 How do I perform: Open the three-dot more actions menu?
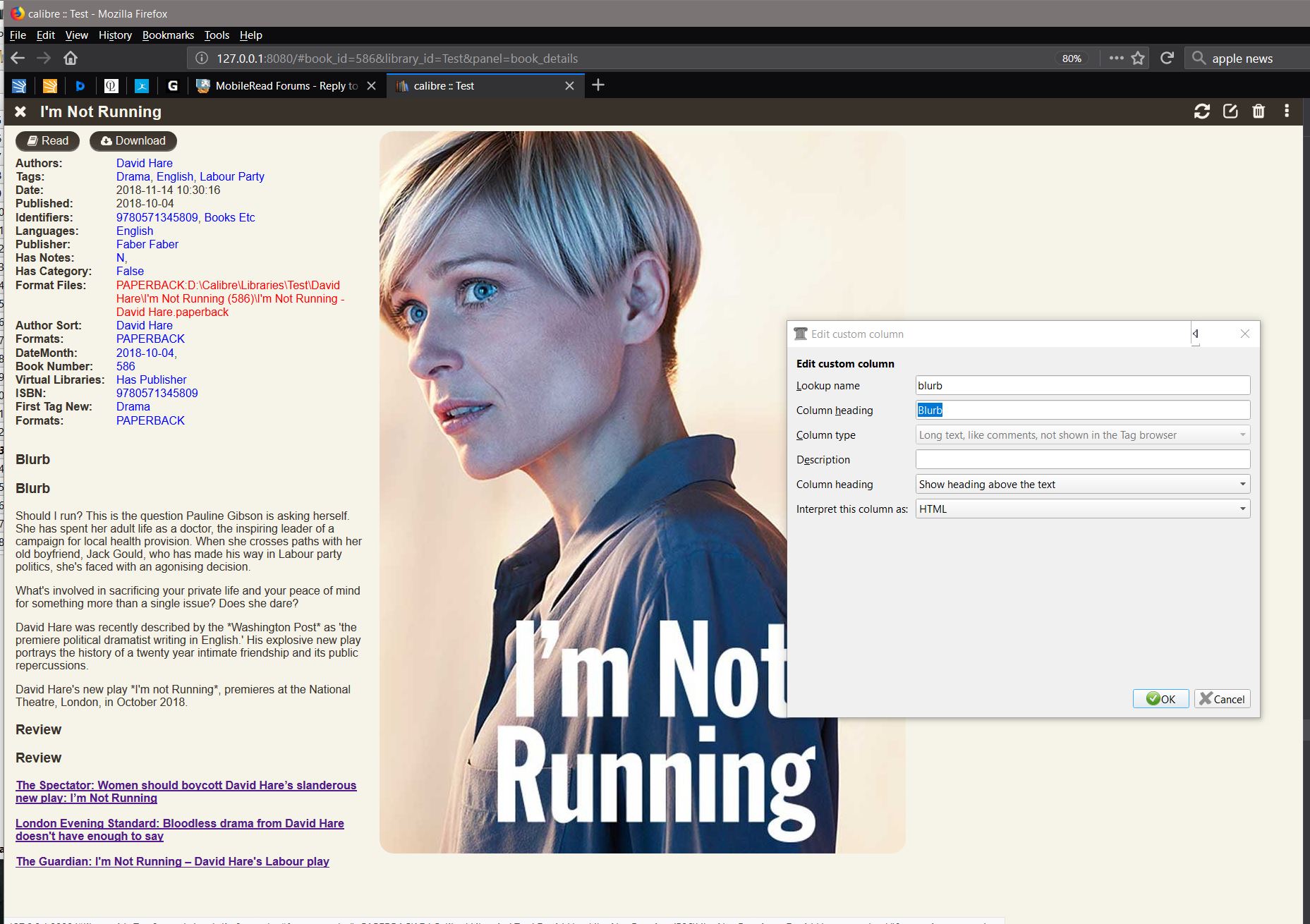(x=1287, y=111)
